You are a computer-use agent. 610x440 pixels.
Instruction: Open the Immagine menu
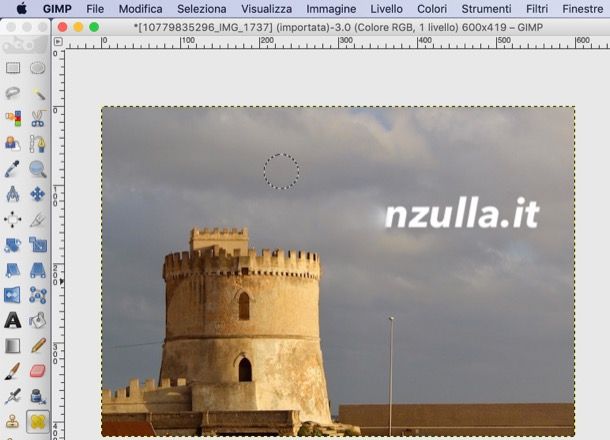[x=331, y=9]
